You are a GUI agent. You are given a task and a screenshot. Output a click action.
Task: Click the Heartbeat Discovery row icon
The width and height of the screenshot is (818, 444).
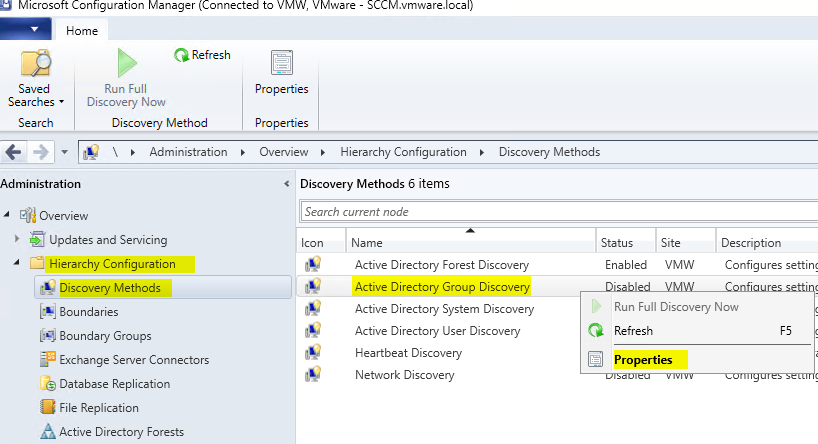[x=313, y=353]
